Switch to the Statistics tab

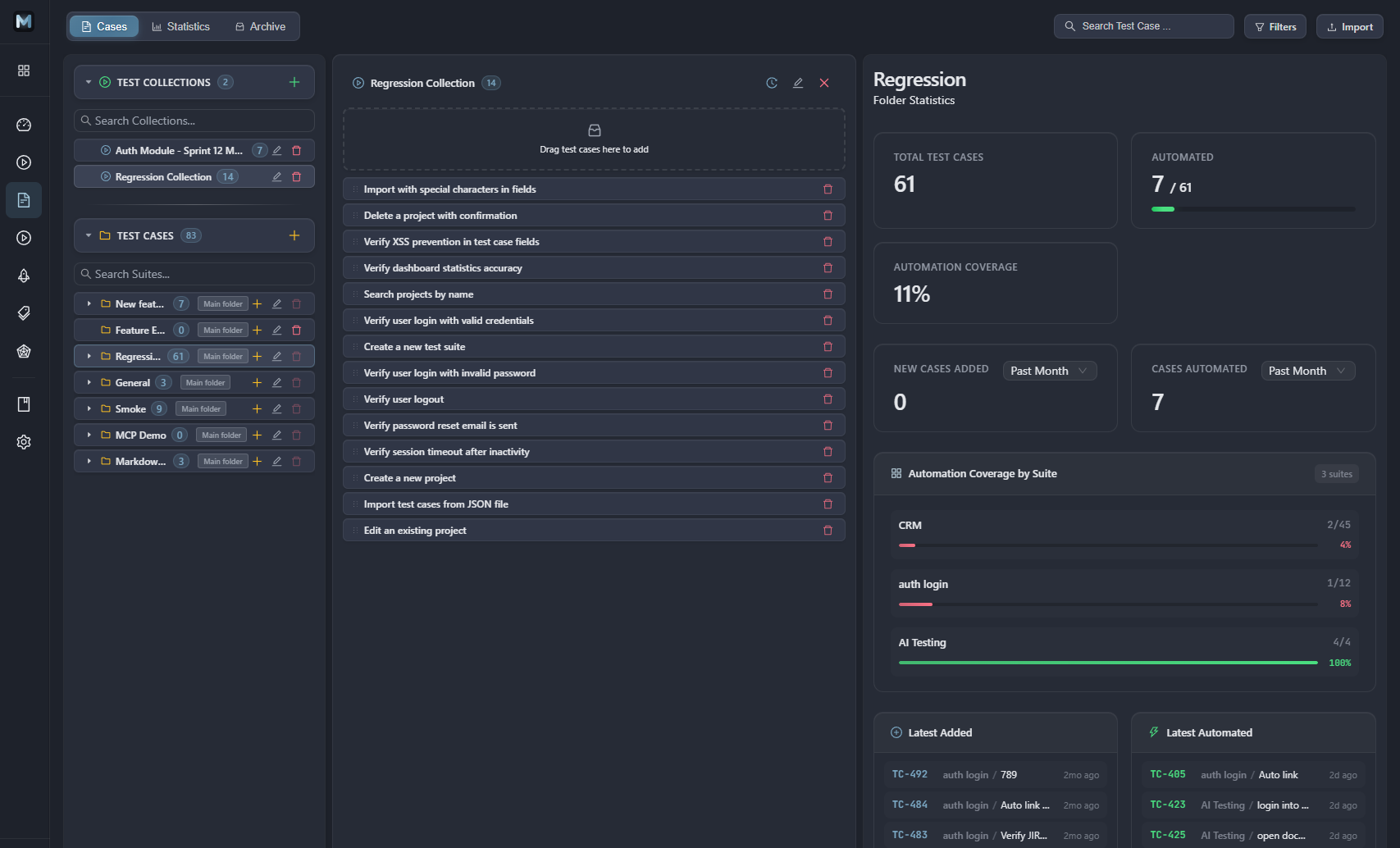point(180,26)
